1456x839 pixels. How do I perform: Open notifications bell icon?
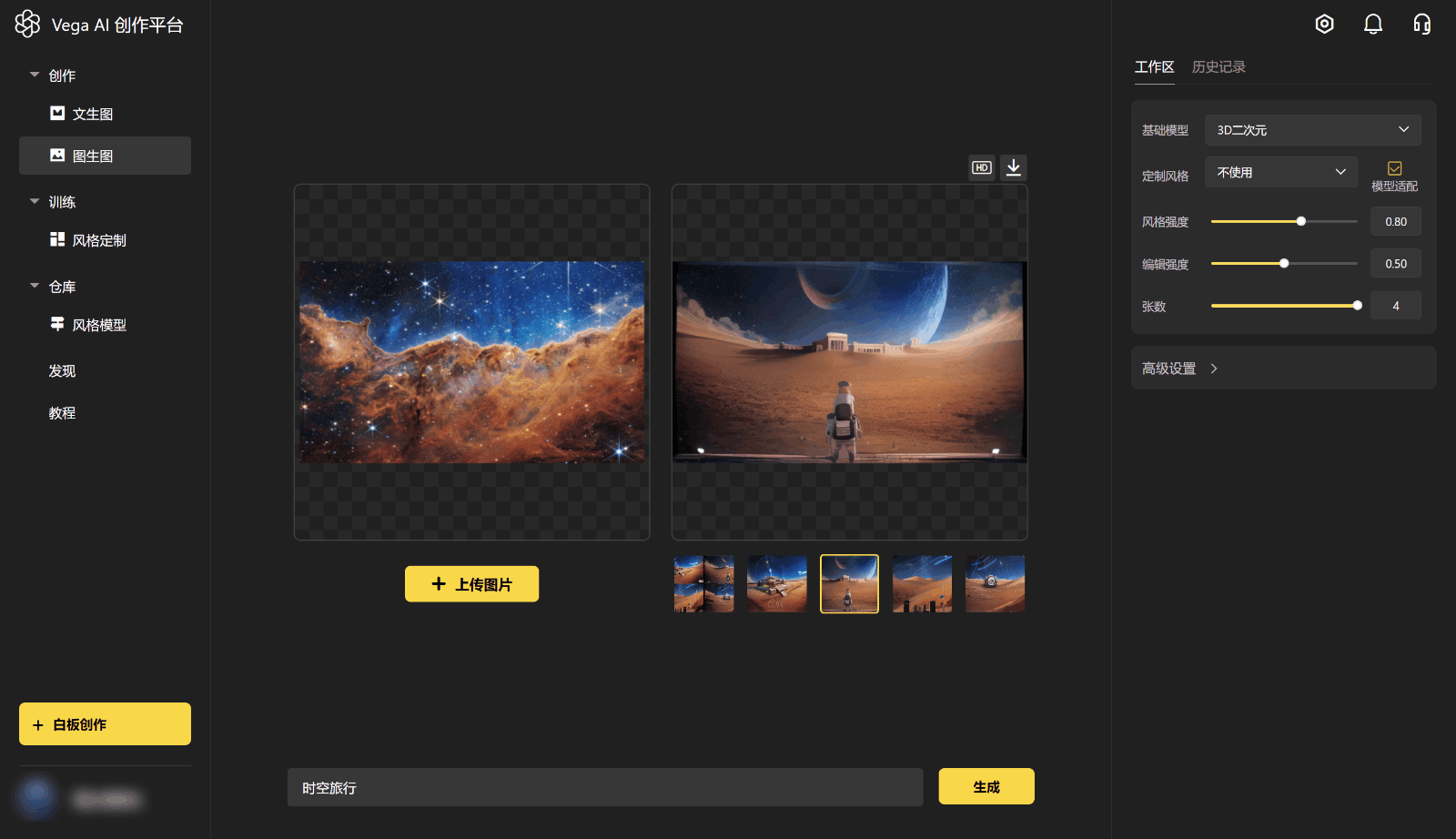pos(1373,24)
